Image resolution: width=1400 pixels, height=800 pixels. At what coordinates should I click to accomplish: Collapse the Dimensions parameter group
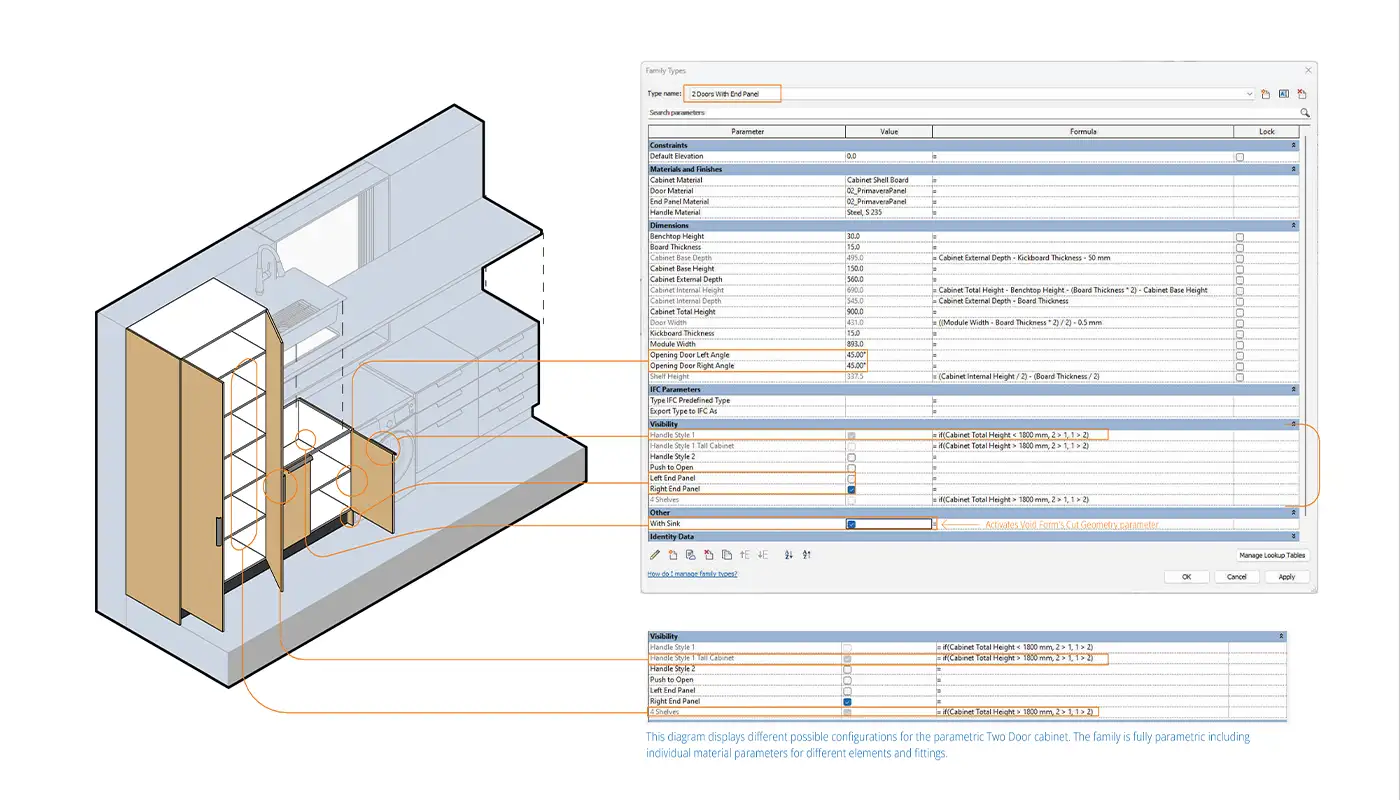point(1293,226)
